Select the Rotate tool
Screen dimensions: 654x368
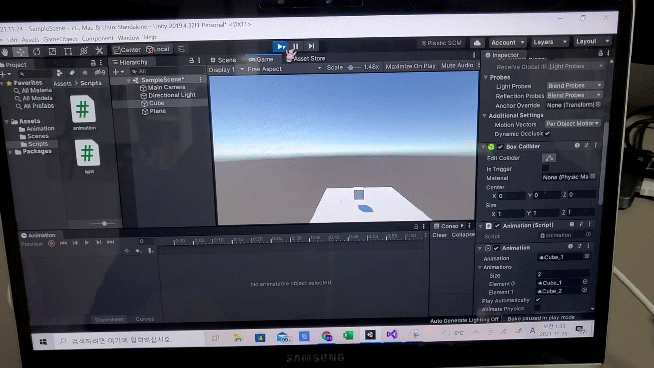click(37, 51)
